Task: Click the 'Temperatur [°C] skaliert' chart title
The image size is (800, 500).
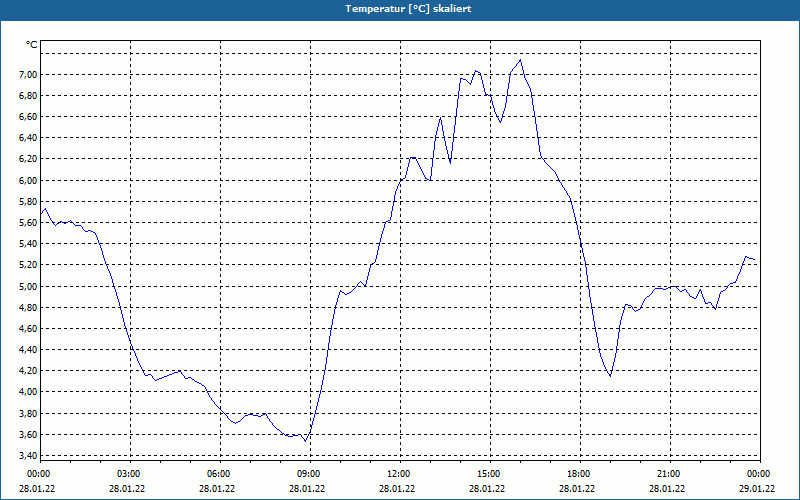Action: (408, 9)
